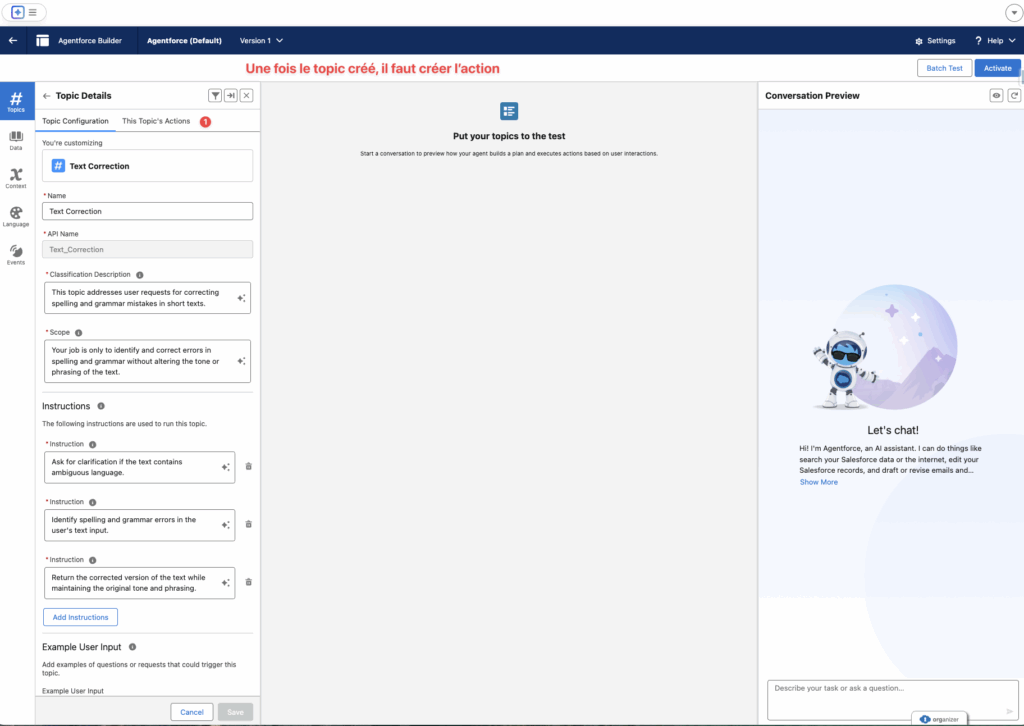This screenshot has height=726, width=1024.
Task: Click Add Instructions button
Action: click(x=80, y=618)
